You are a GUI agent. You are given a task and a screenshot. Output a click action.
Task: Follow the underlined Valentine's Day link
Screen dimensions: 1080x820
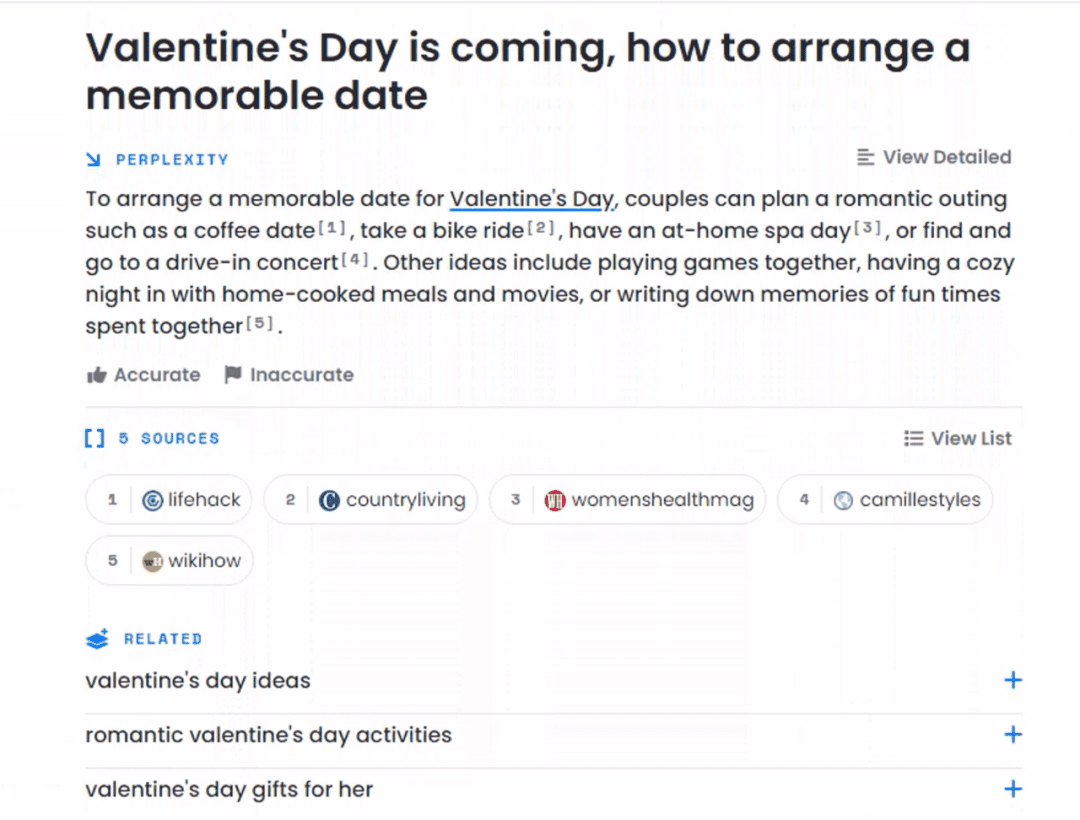(x=531, y=199)
